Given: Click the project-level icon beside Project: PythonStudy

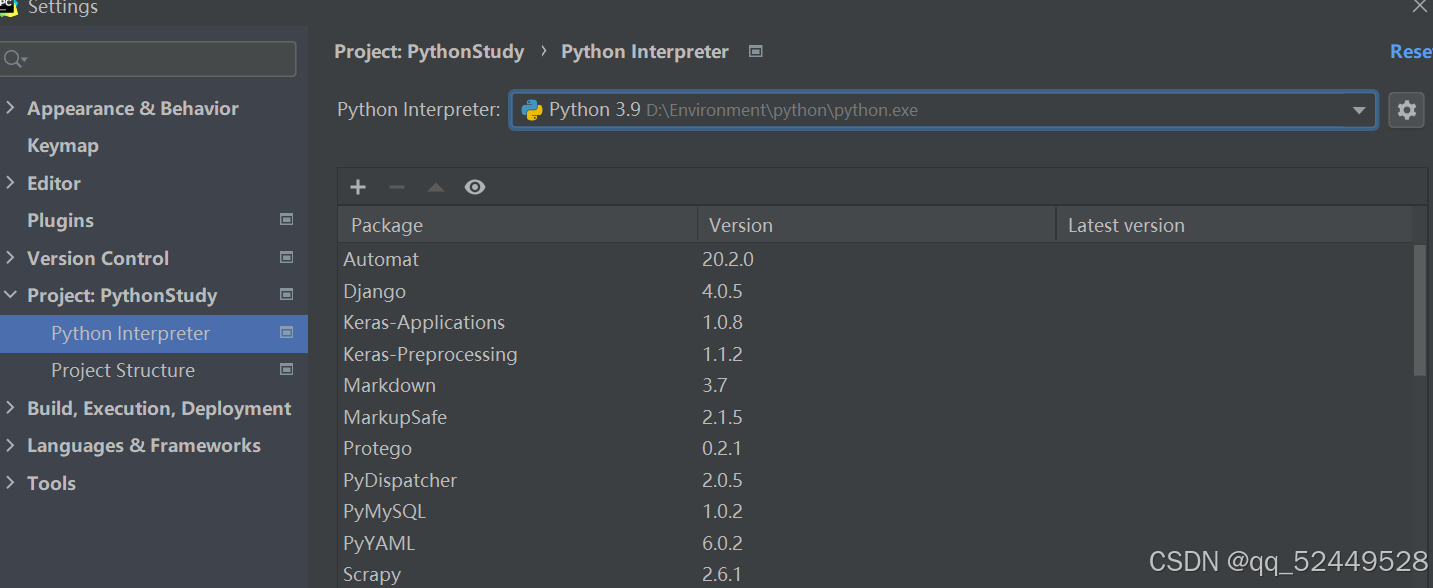Looking at the screenshot, I should tap(287, 295).
